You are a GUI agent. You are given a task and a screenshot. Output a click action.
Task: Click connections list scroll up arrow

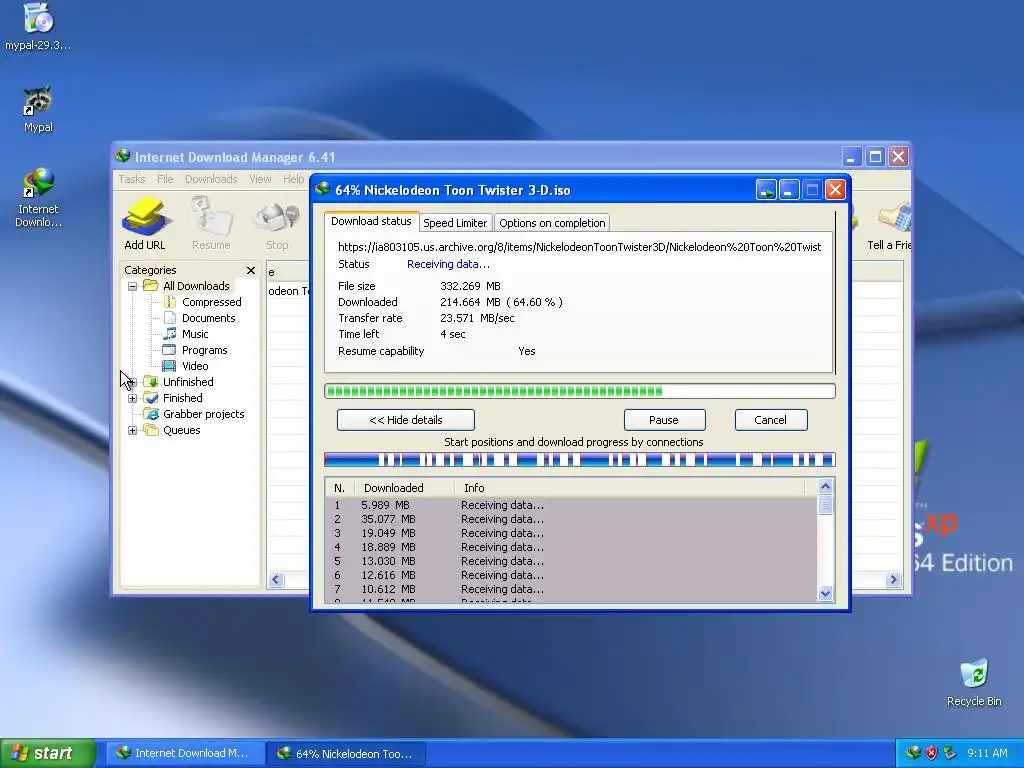point(825,487)
